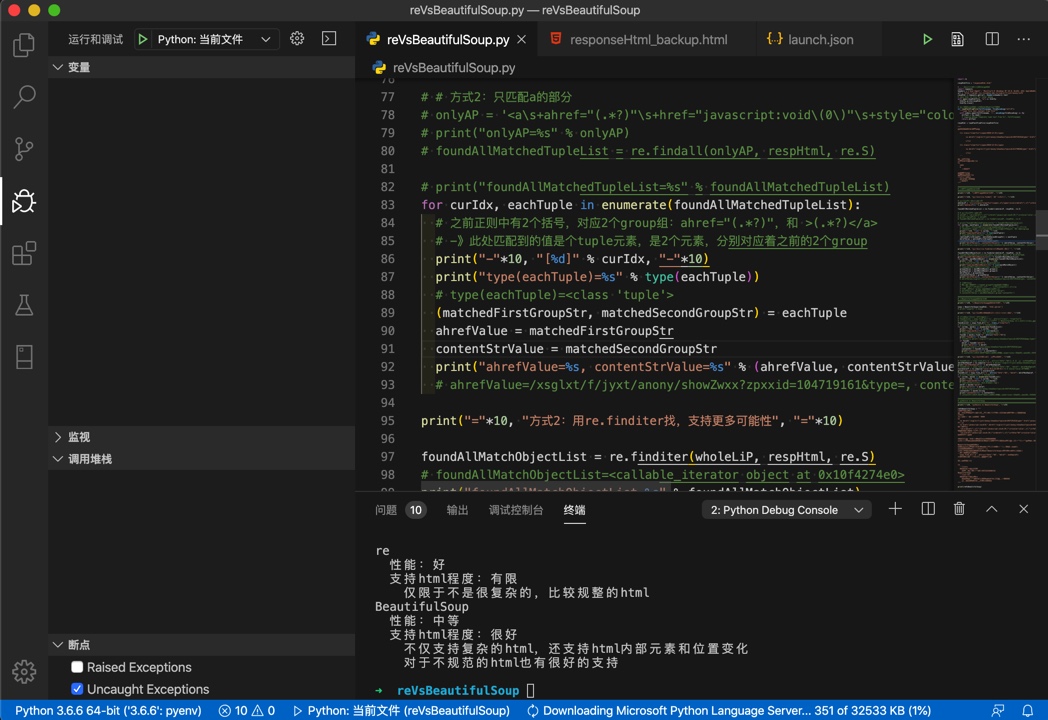
Task: Click line number 97 in the gutter
Action: 388,457
